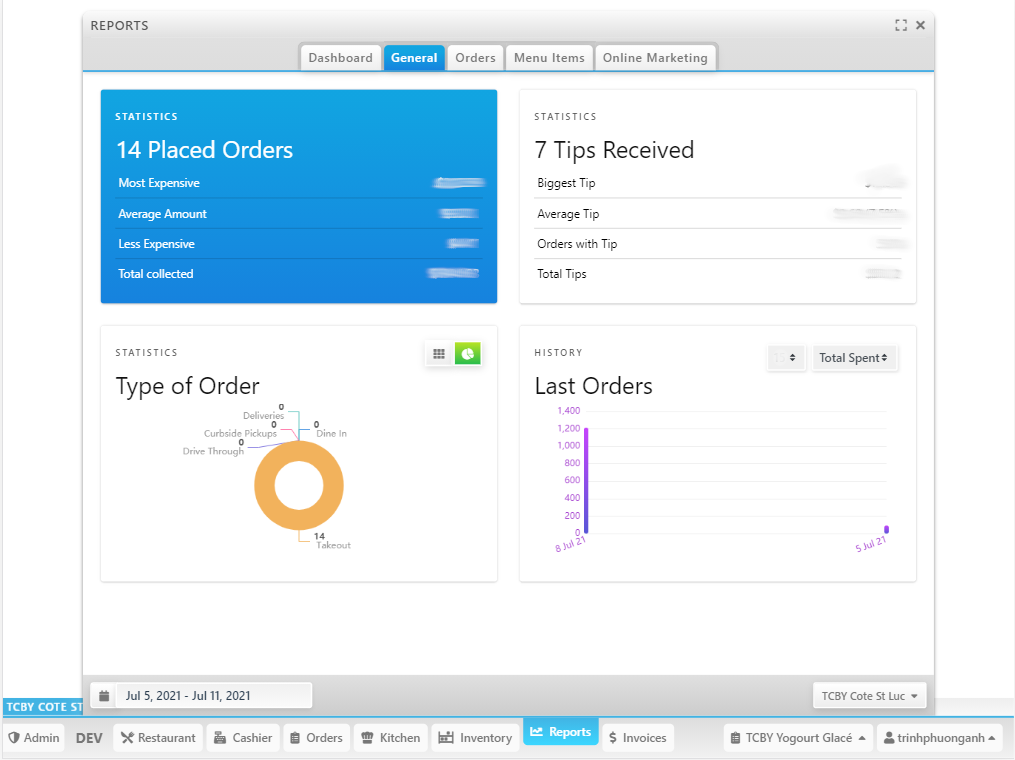Go to the Online Marketing tab
This screenshot has height=760, width=1015.
[x=655, y=58]
